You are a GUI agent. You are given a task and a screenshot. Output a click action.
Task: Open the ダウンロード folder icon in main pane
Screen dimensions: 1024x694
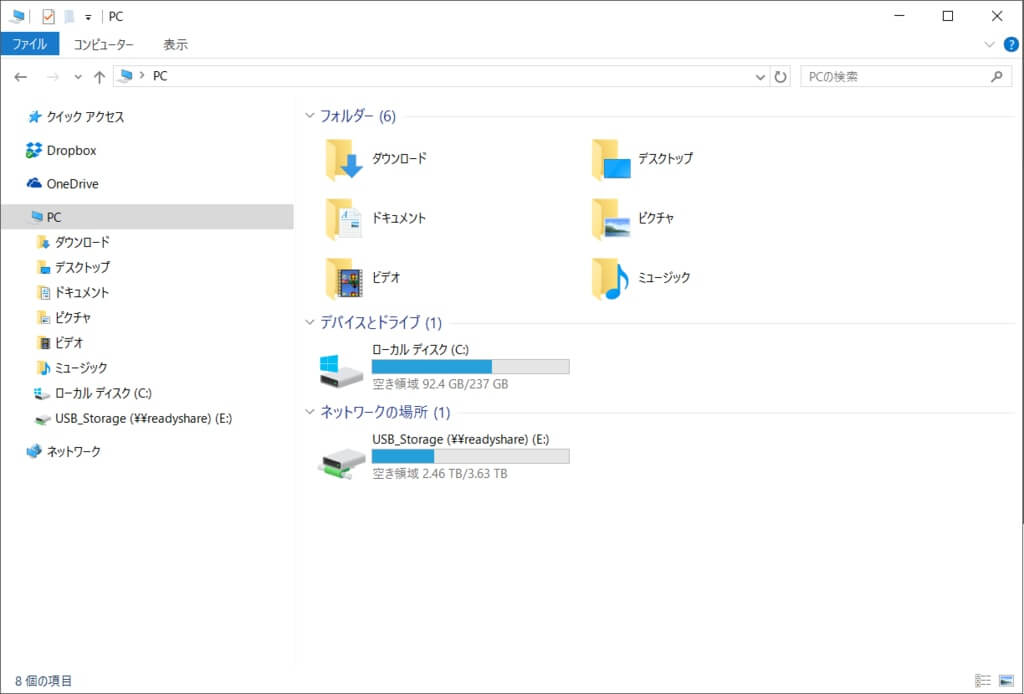click(x=344, y=159)
